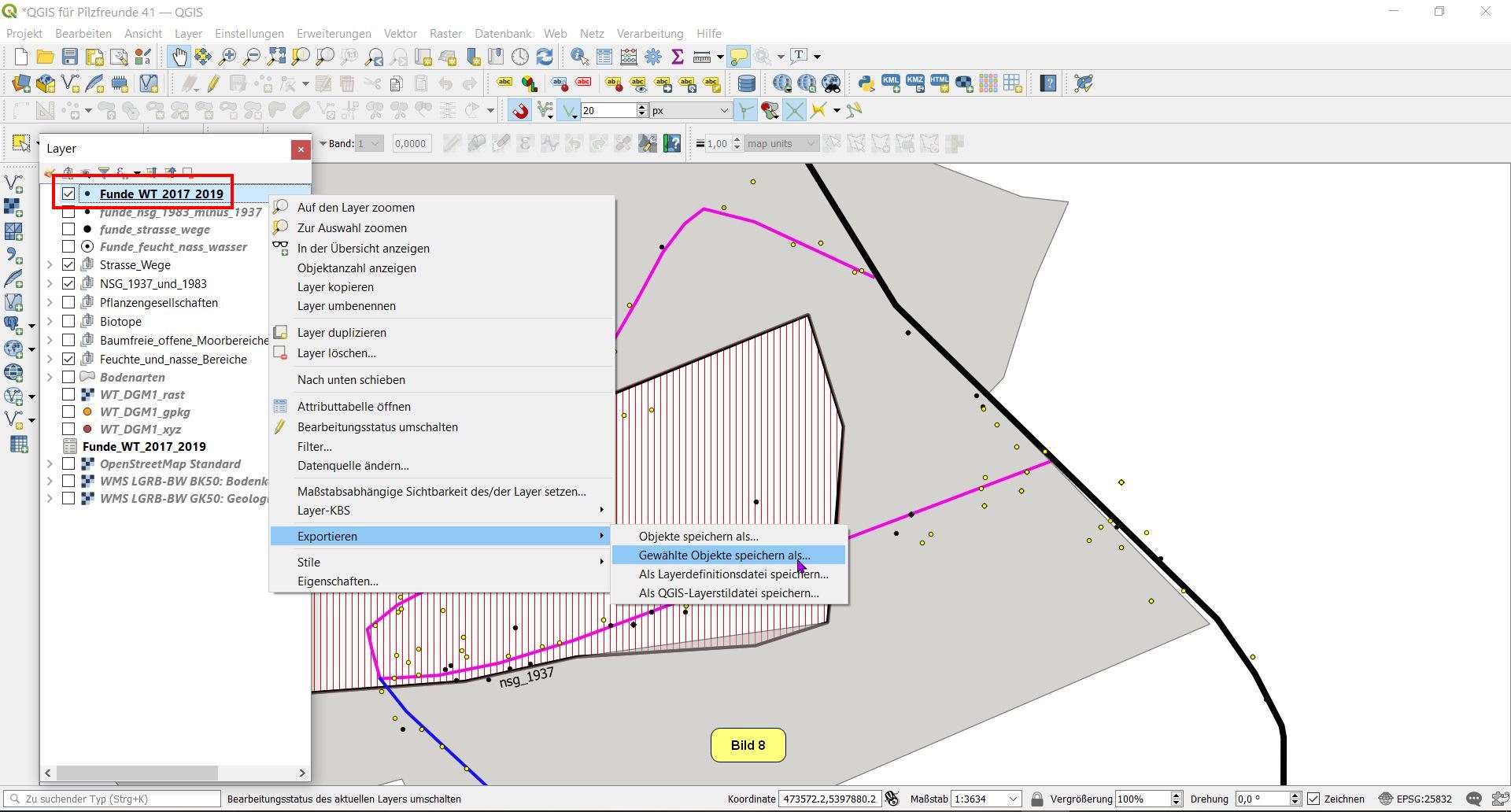Choose 'Gewählte Objekte speichern als...' entry
Viewport: 1511px width, 812px height.
point(723,555)
